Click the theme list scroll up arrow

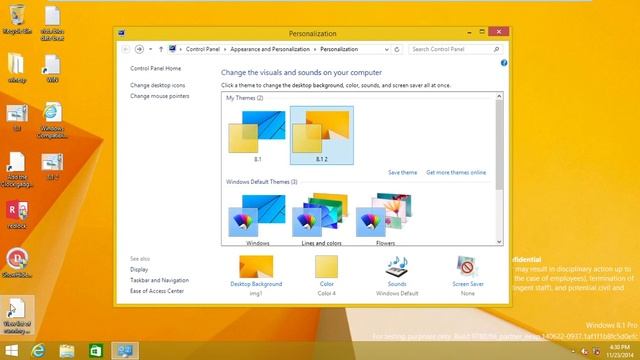pos(499,96)
